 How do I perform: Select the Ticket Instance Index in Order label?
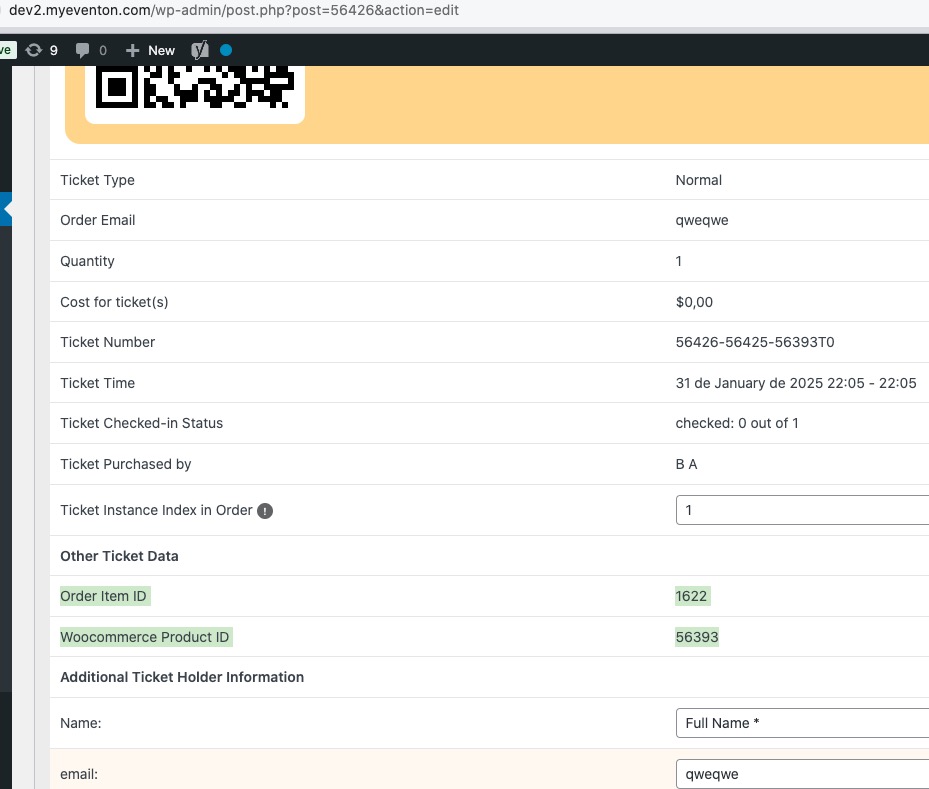(156, 511)
